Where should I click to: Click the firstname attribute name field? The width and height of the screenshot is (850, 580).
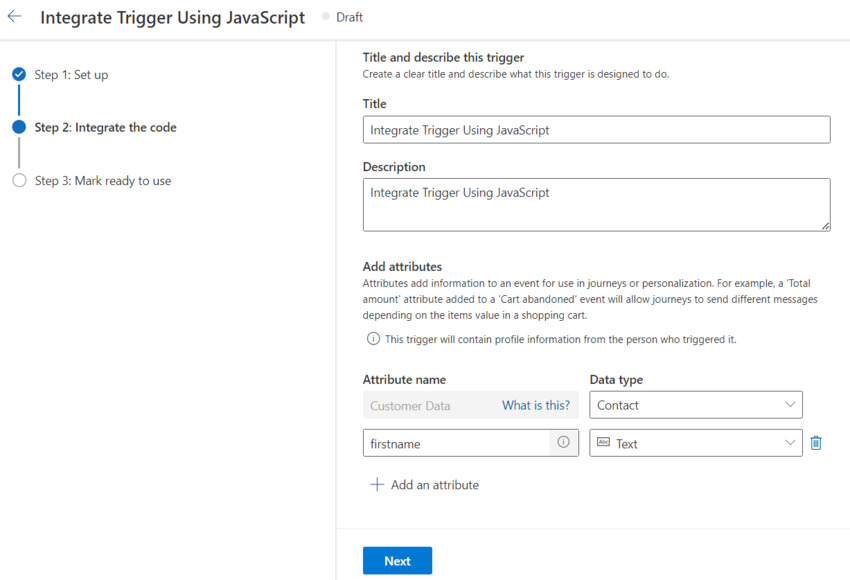pyautogui.click(x=456, y=443)
